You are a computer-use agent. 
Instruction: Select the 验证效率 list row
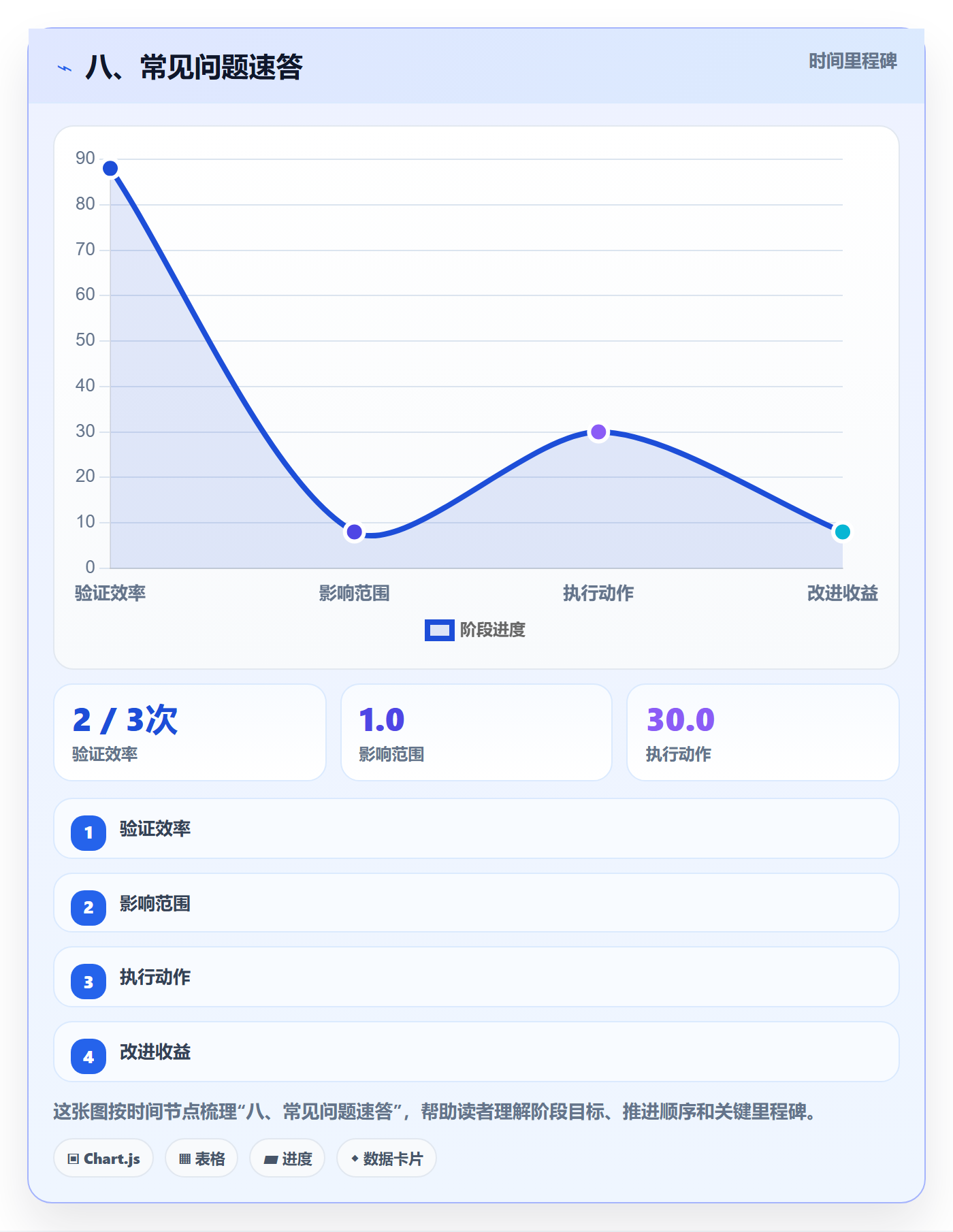(476, 828)
